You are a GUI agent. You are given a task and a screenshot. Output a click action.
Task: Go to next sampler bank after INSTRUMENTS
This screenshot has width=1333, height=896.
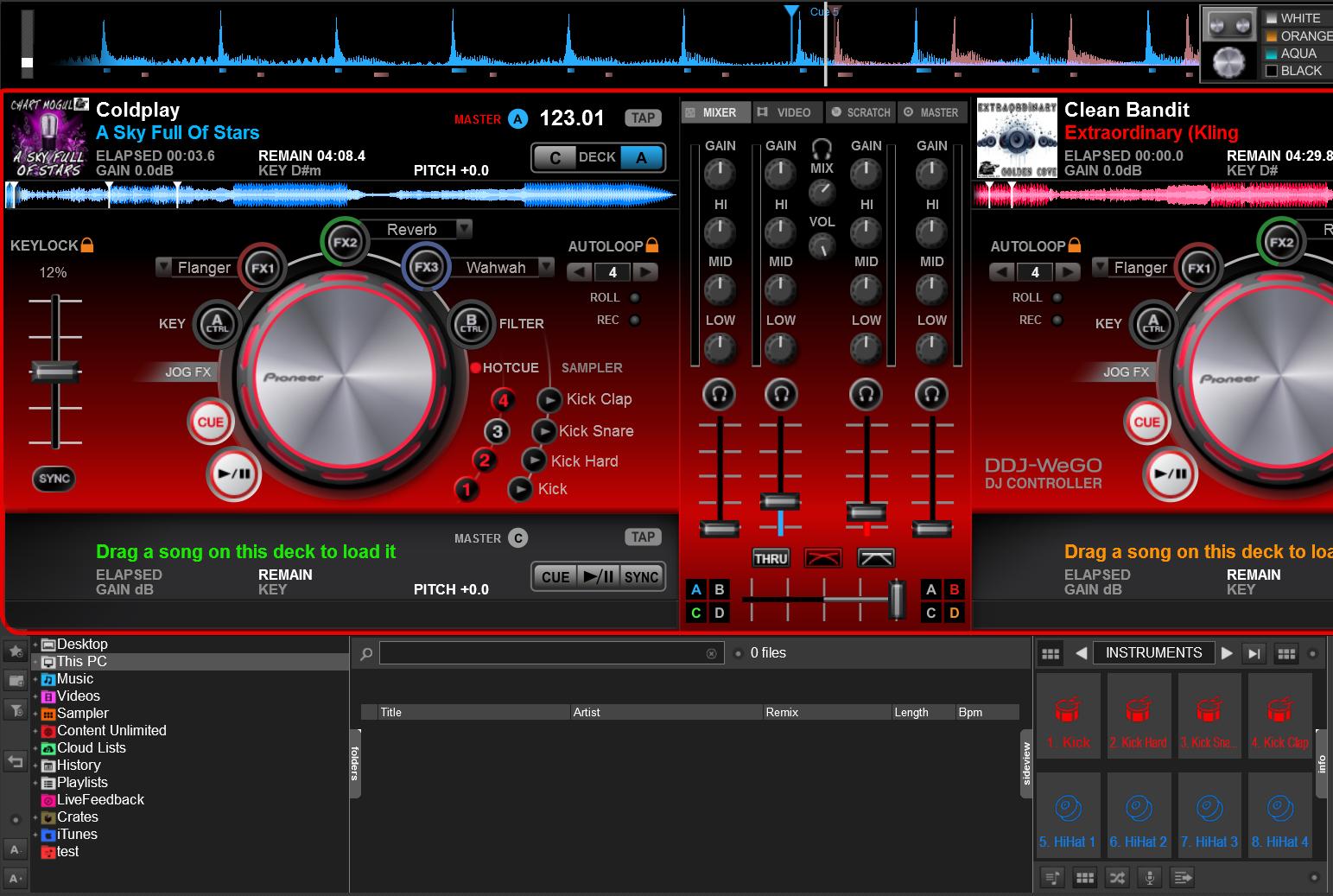[x=1227, y=653]
